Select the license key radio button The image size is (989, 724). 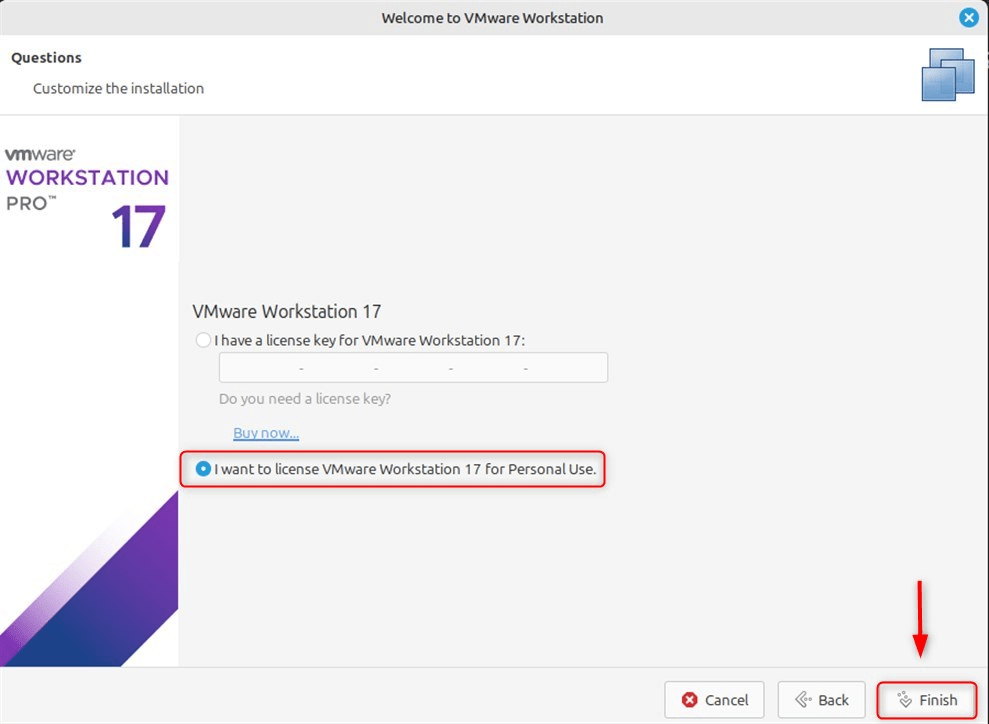203,341
